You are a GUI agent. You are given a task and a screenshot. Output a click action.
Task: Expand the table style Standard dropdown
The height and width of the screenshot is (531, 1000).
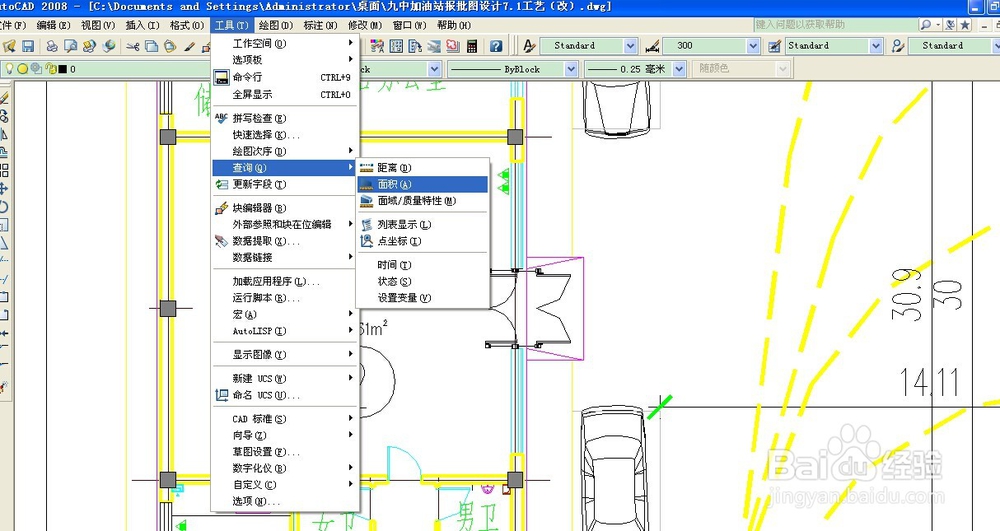point(876,46)
